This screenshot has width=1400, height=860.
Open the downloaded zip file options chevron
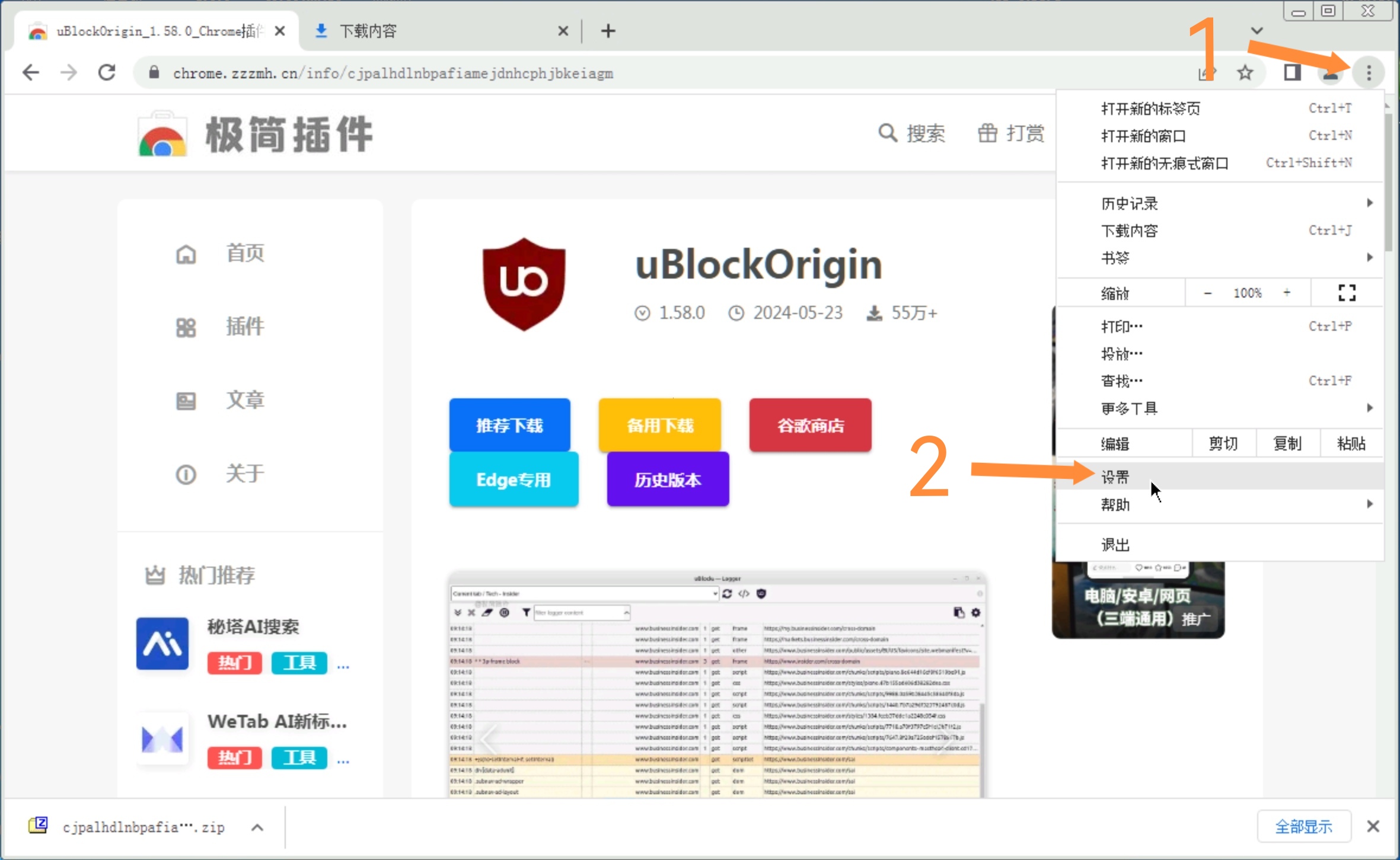pos(257,827)
